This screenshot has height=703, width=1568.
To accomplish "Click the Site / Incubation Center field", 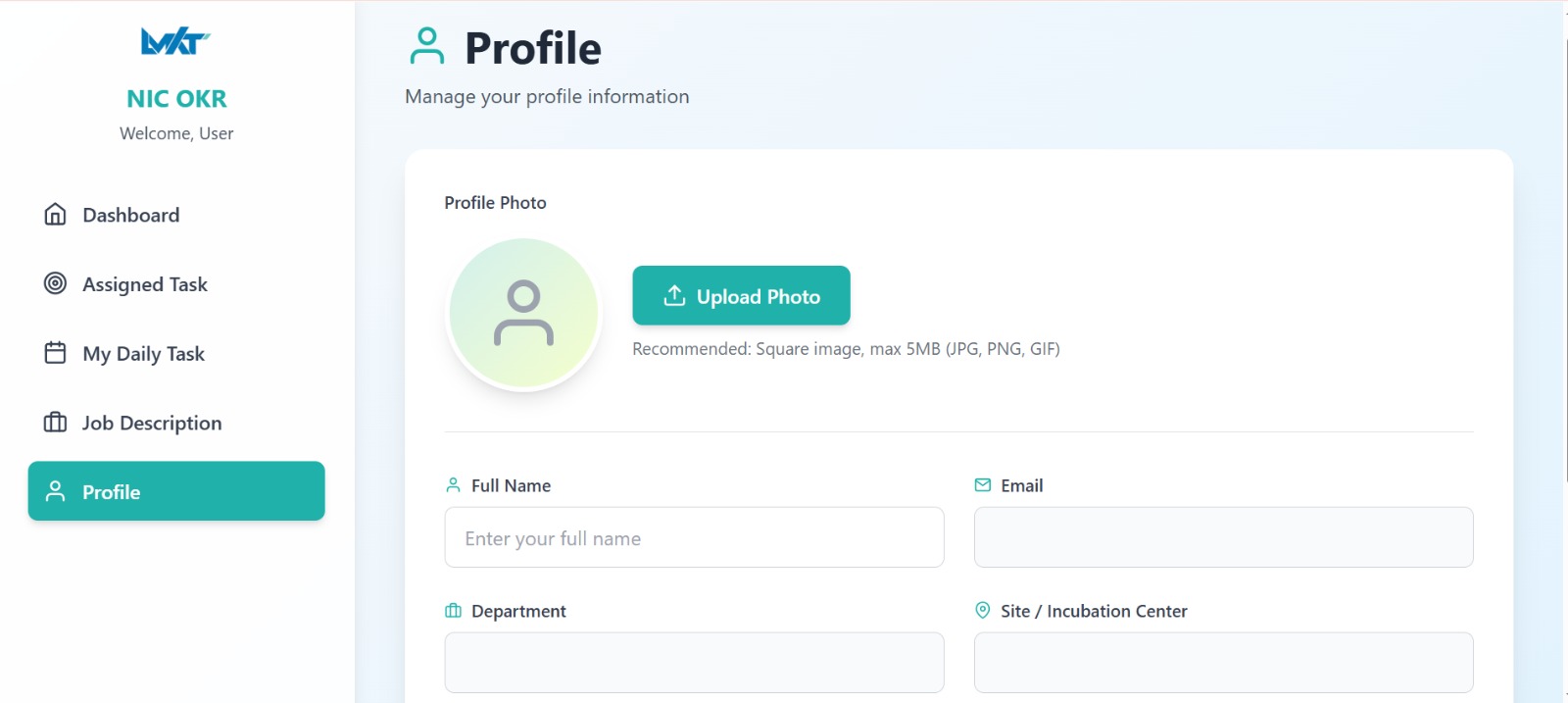I will click(1223, 663).
